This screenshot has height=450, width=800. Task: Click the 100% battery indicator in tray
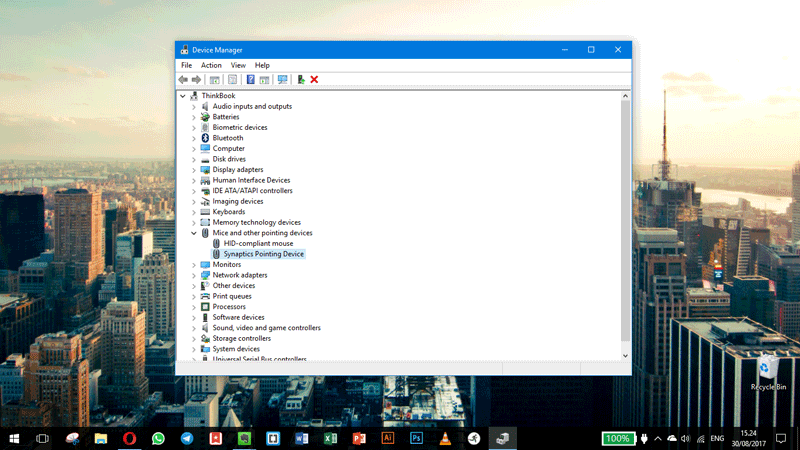pyautogui.click(x=617, y=438)
